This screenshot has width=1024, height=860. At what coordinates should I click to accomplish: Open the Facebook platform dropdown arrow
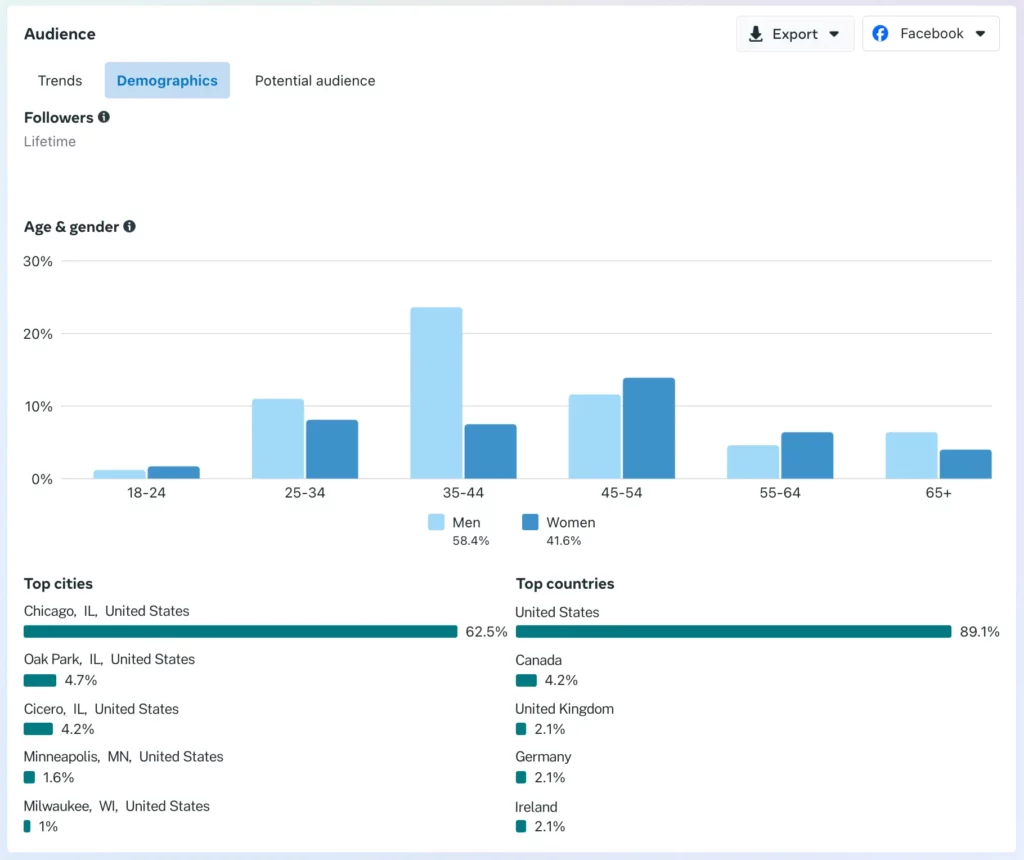click(x=980, y=34)
